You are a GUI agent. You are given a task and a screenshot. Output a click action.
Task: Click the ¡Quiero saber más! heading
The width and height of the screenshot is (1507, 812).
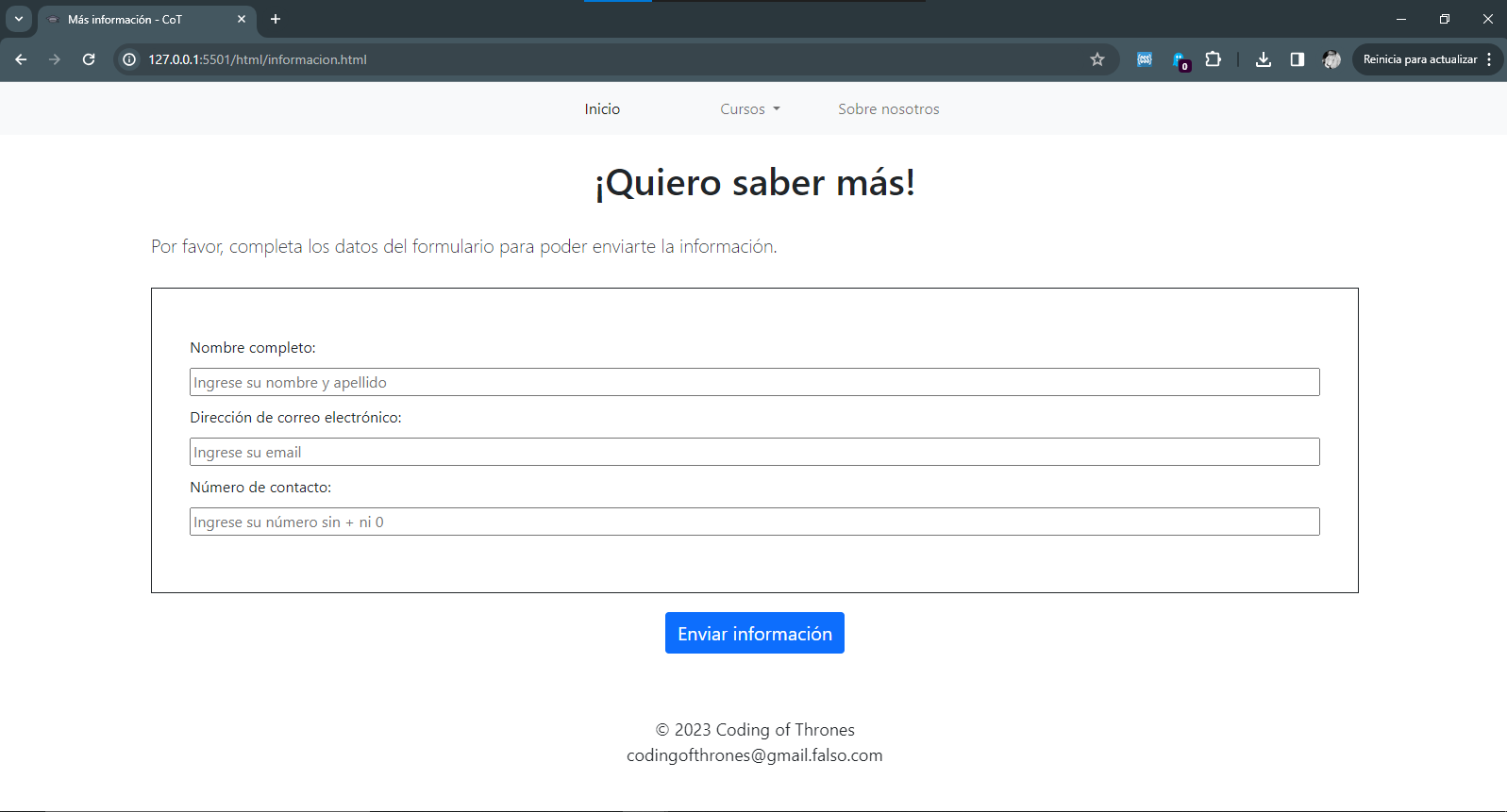click(x=755, y=183)
